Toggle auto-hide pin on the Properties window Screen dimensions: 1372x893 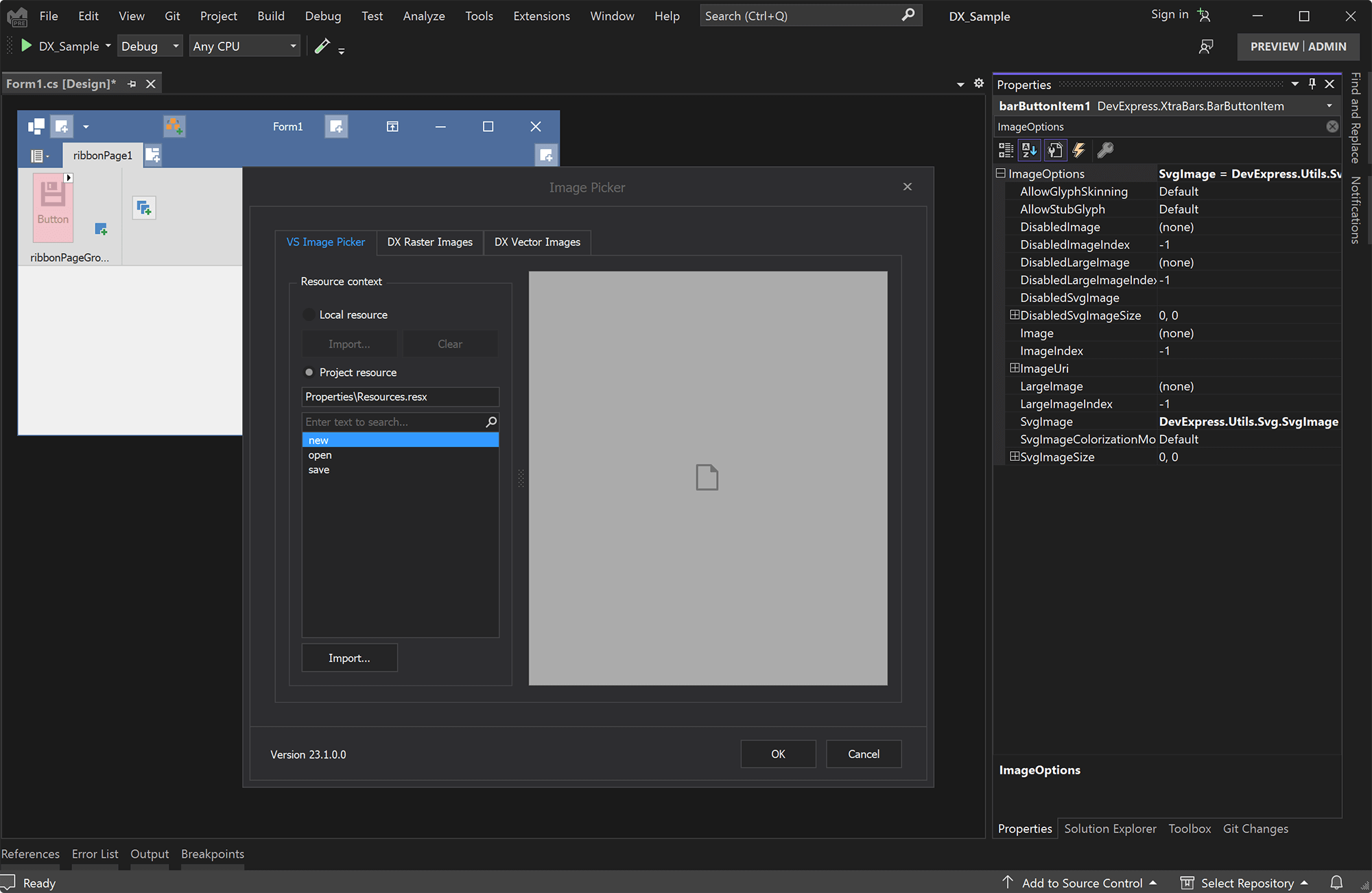click(x=1312, y=84)
